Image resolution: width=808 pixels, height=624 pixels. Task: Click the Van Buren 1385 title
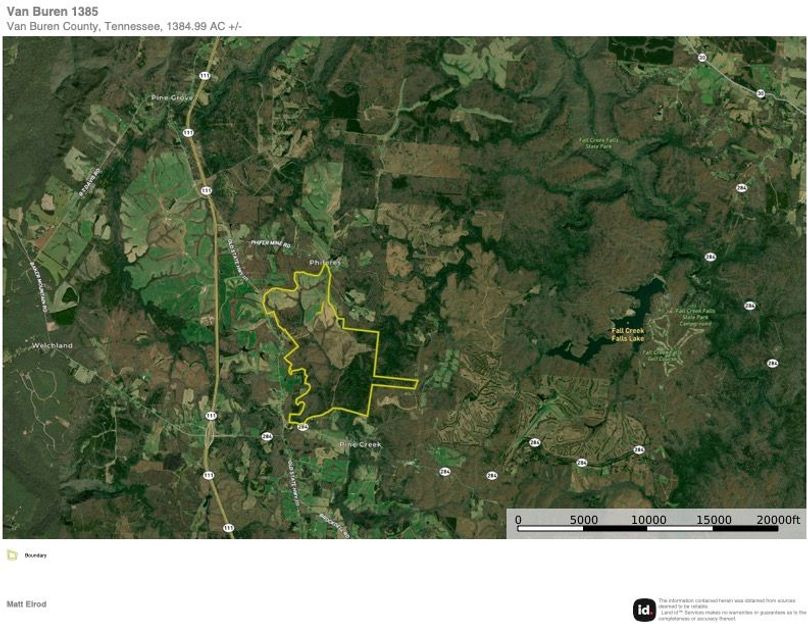pyautogui.click(x=52, y=11)
